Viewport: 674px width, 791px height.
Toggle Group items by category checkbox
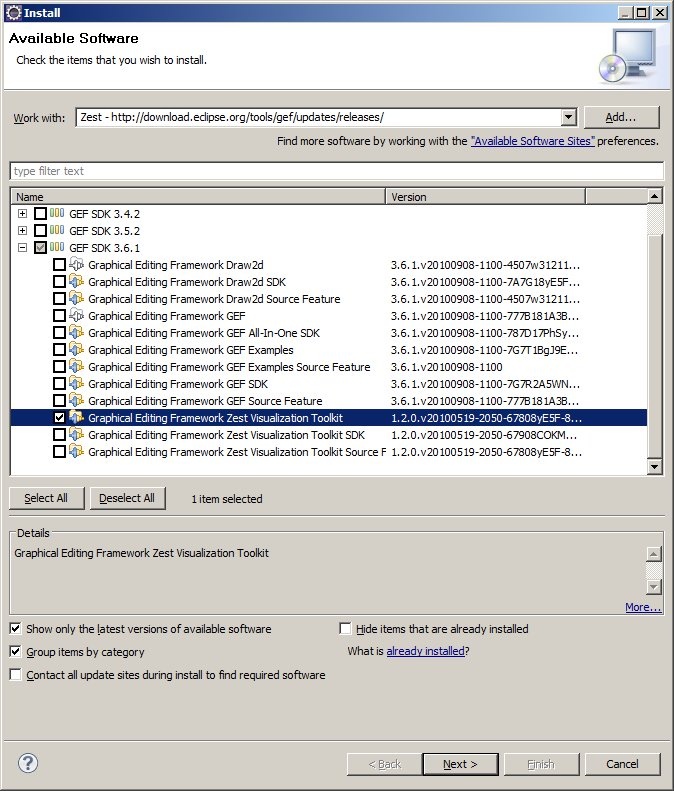(16, 652)
